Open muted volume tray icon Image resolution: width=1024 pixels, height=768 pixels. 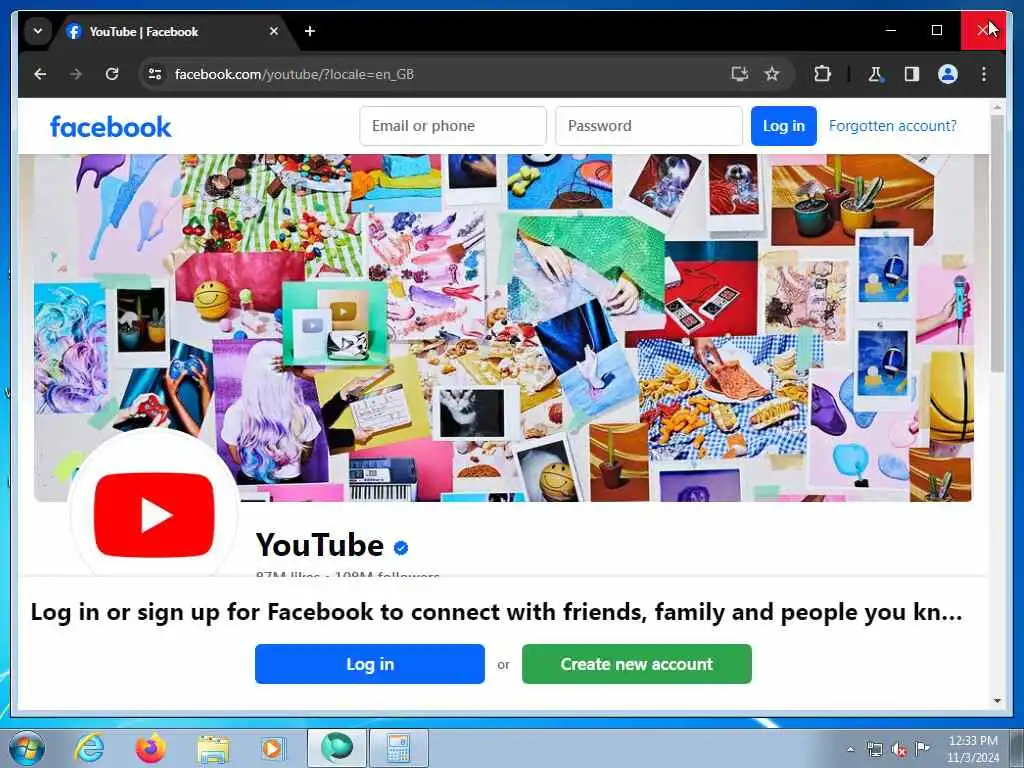899,749
